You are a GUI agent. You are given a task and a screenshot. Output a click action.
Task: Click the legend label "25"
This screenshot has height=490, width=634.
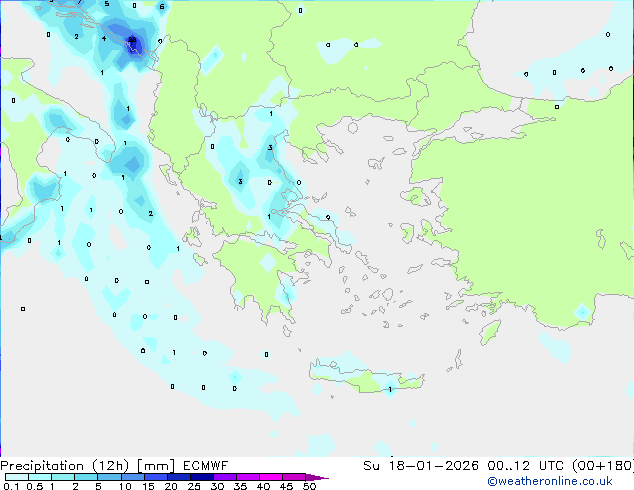(194, 486)
